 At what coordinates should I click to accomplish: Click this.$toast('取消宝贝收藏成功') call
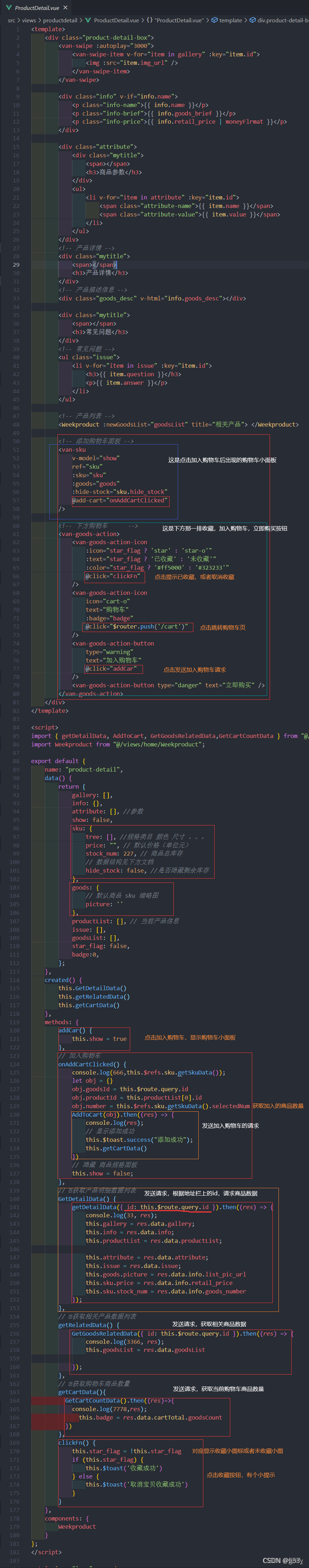pyautogui.click(x=137, y=1484)
